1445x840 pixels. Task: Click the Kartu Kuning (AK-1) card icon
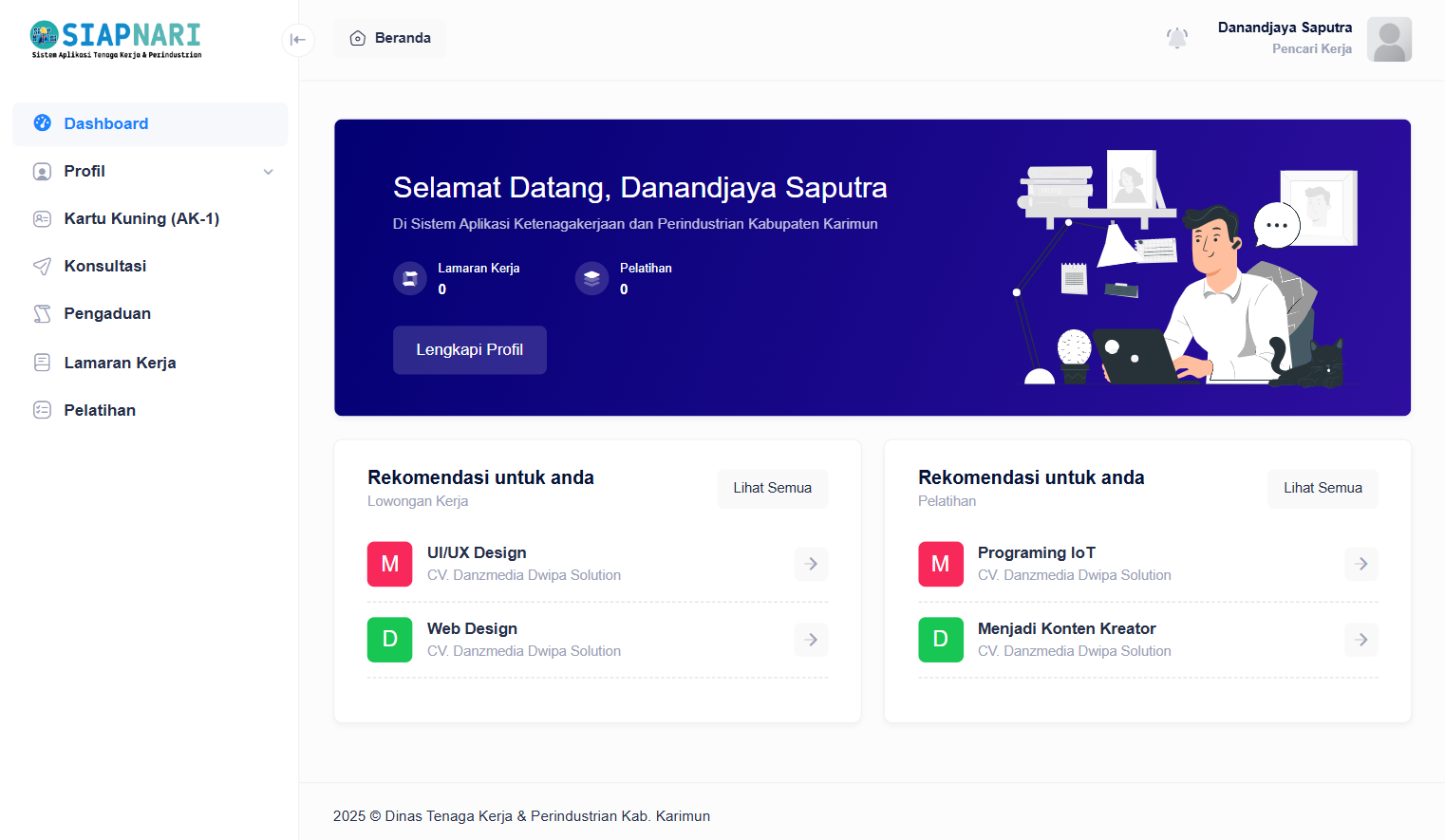[42, 218]
